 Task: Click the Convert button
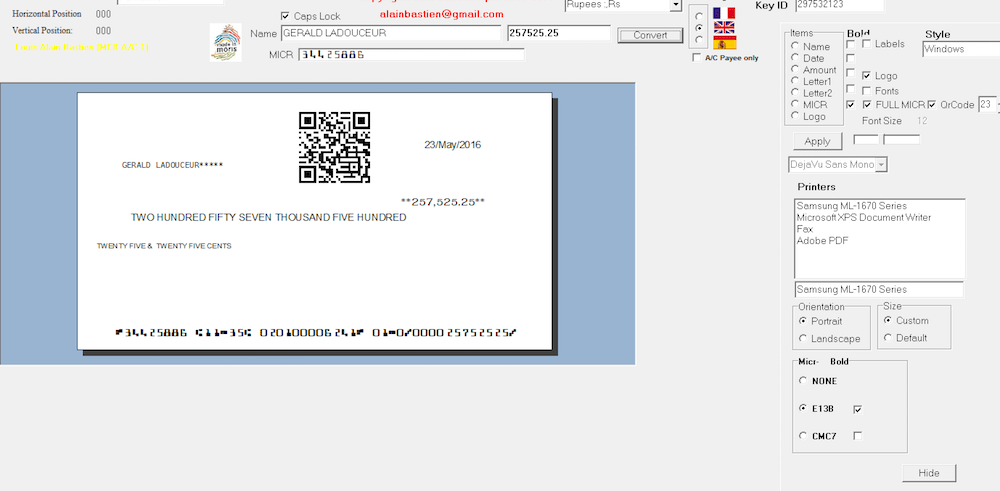(x=650, y=36)
